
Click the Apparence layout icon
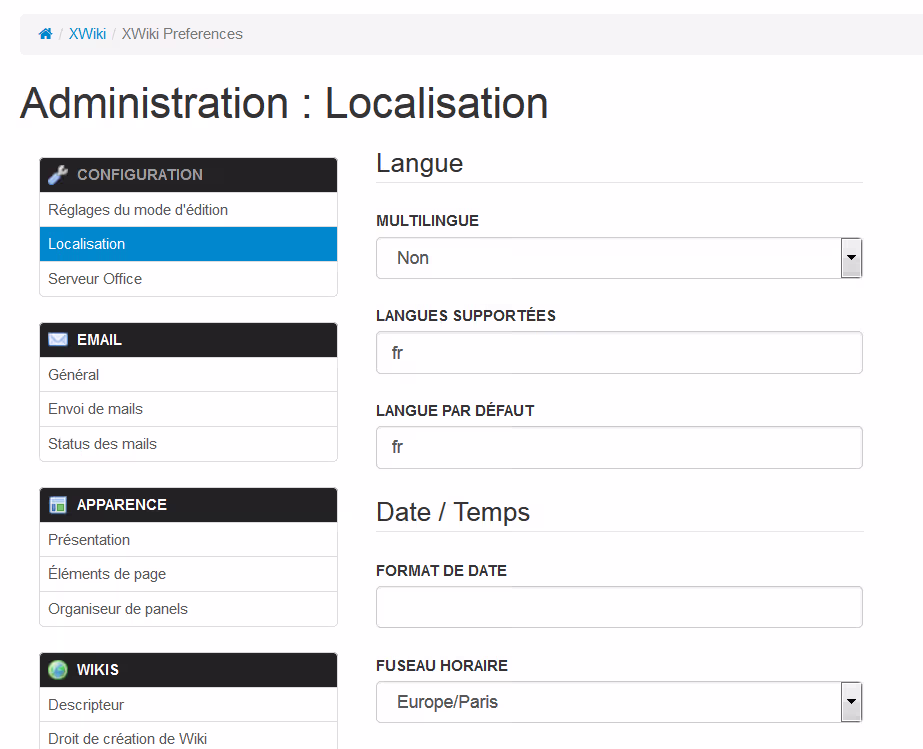tap(58, 505)
